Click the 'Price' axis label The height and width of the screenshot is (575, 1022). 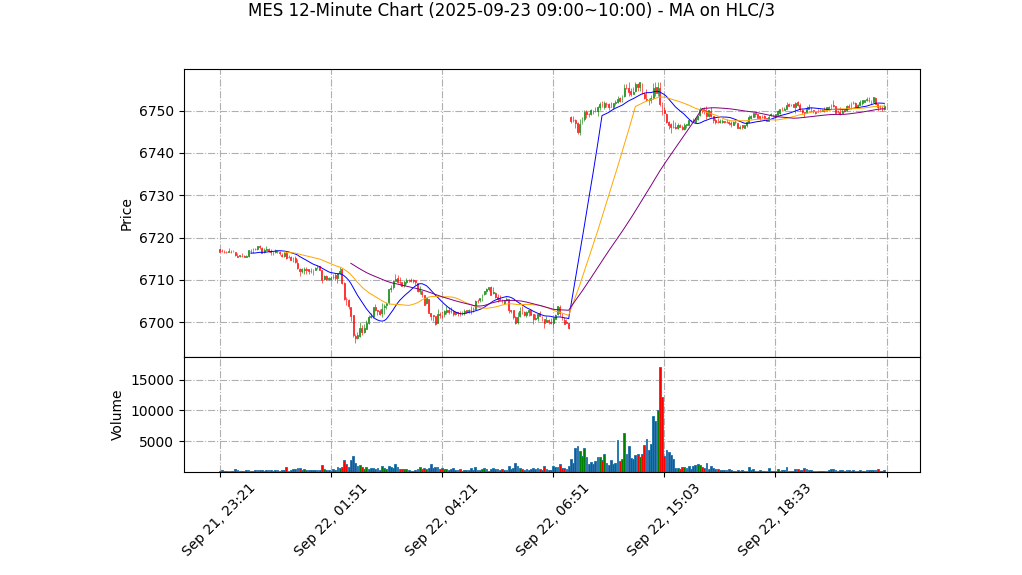tap(126, 215)
